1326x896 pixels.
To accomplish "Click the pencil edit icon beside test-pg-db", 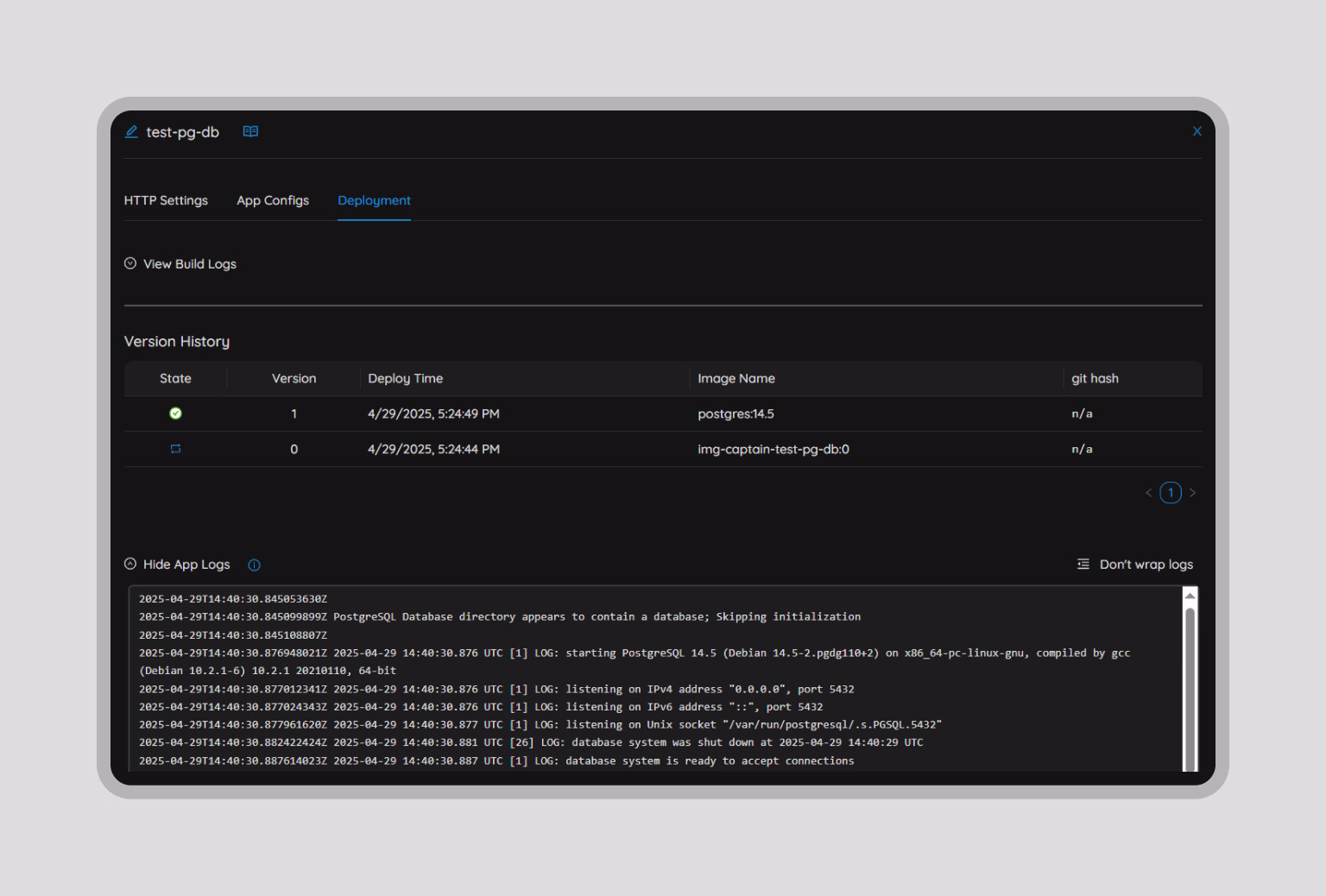I will click(x=132, y=132).
